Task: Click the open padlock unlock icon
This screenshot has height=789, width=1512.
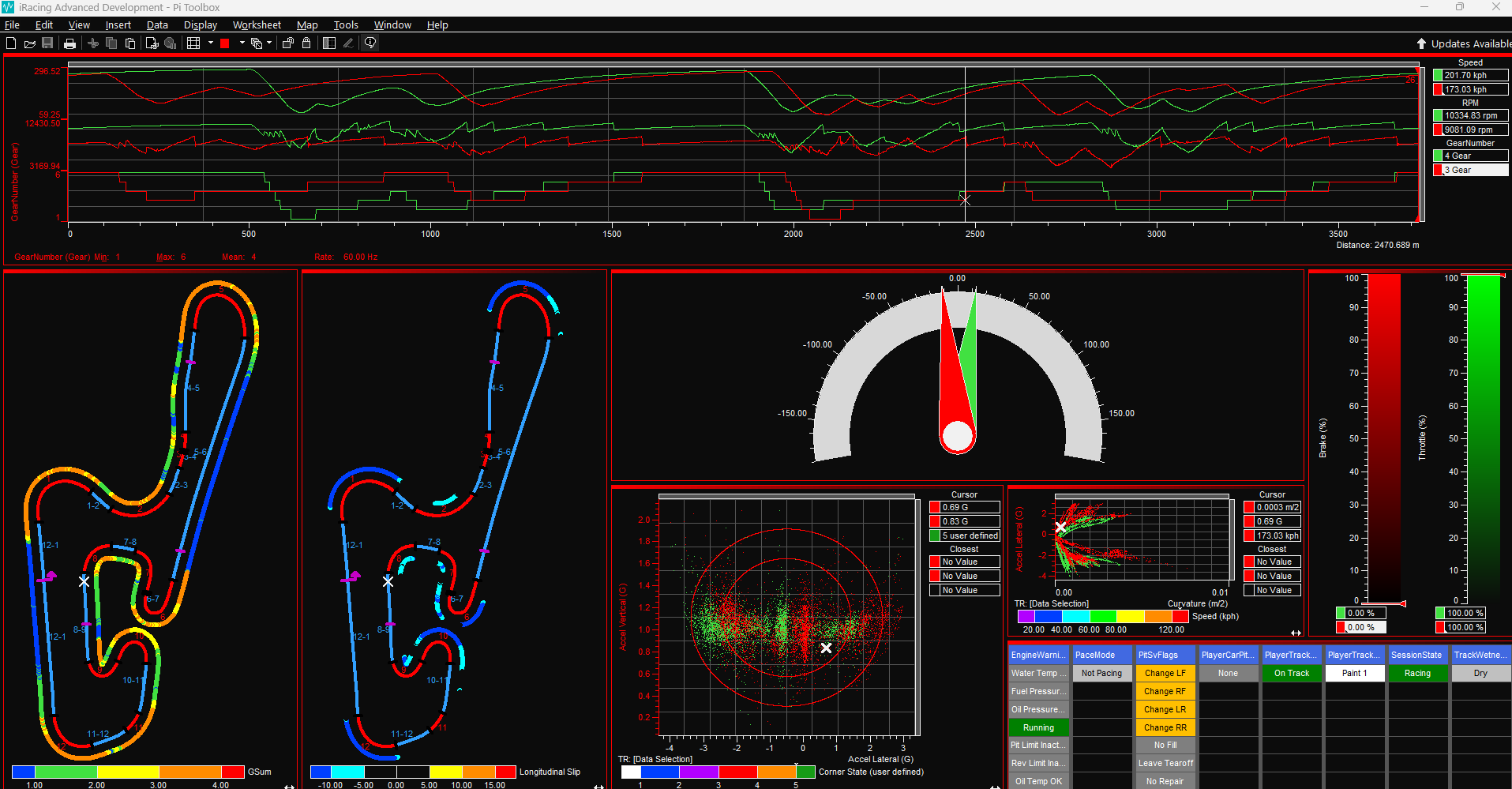Action: (x=288, y=43)
